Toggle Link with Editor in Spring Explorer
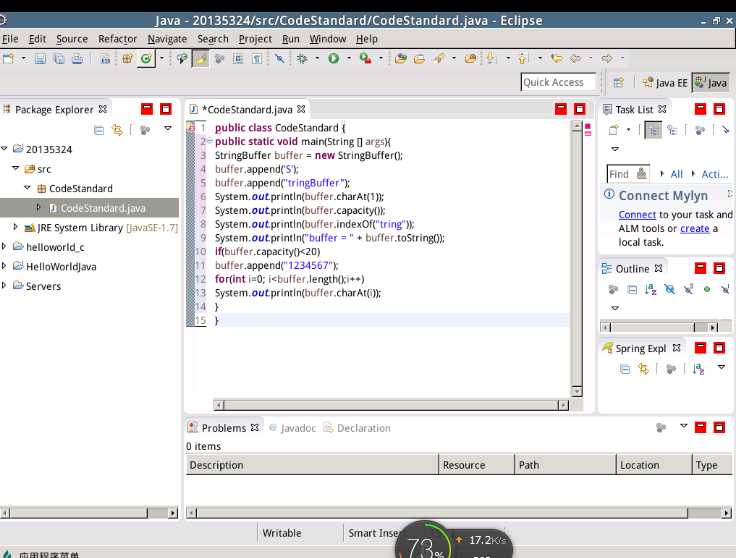This screenshot has height=558, width=736. [x=643, y=369]
